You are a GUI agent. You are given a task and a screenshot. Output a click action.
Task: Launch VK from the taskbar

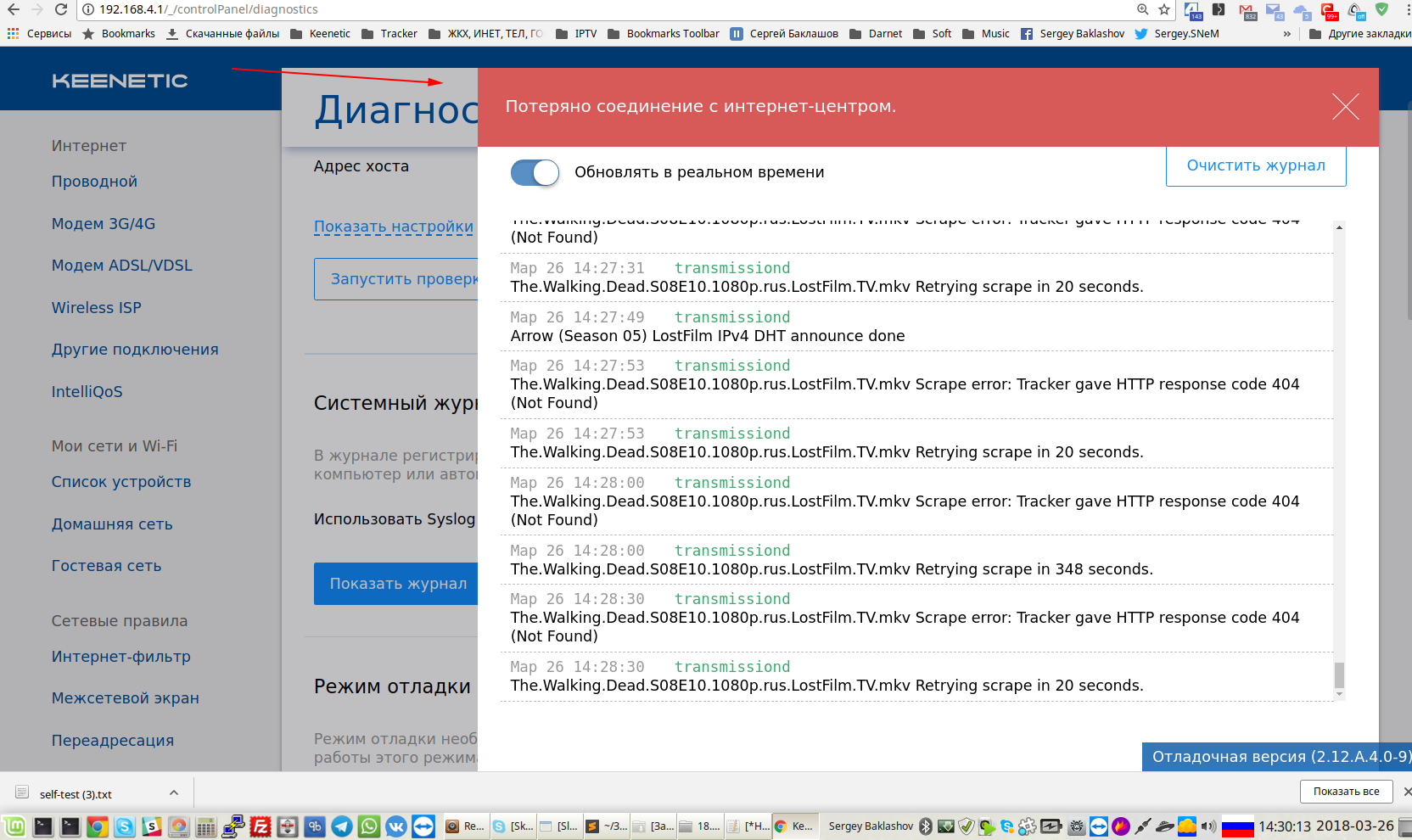[396, 826]
